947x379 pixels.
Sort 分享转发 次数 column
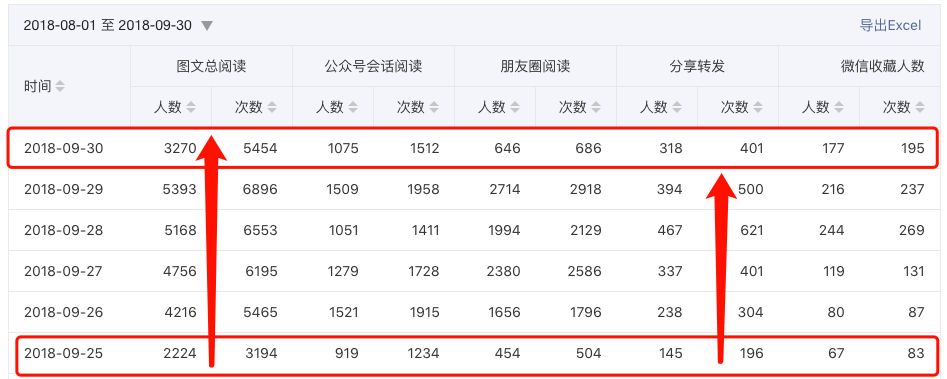click(x=757, y=107)
